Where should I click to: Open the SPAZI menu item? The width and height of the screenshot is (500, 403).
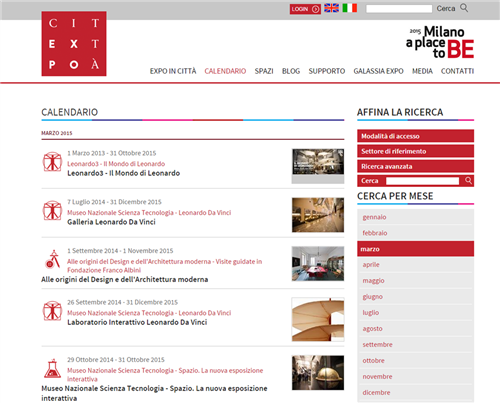[264, 71]
